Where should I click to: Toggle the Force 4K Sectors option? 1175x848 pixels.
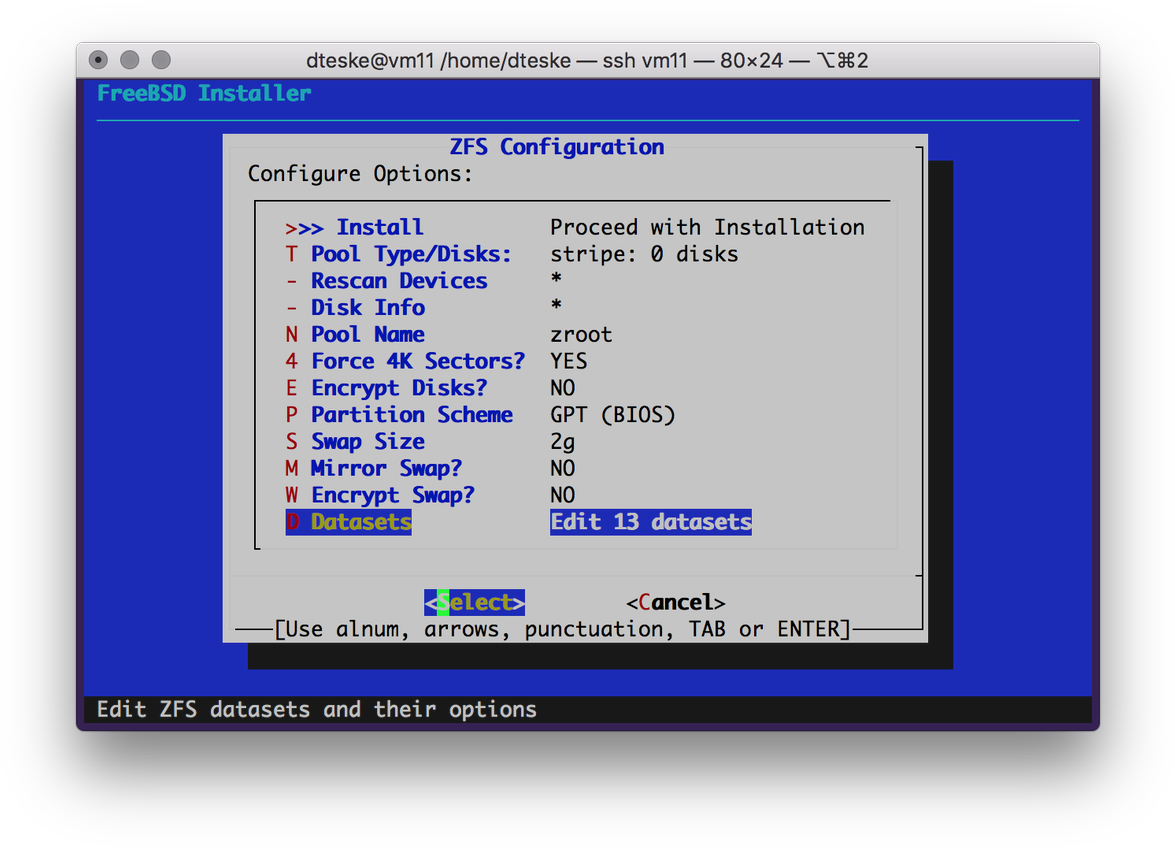417,362
